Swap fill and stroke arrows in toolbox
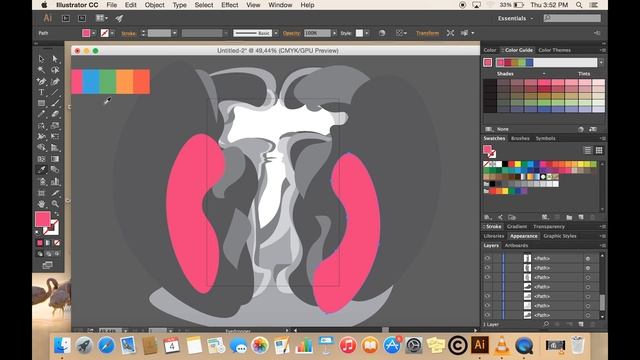The height and width of the screenshot is (360, 640). click(56, 214)
